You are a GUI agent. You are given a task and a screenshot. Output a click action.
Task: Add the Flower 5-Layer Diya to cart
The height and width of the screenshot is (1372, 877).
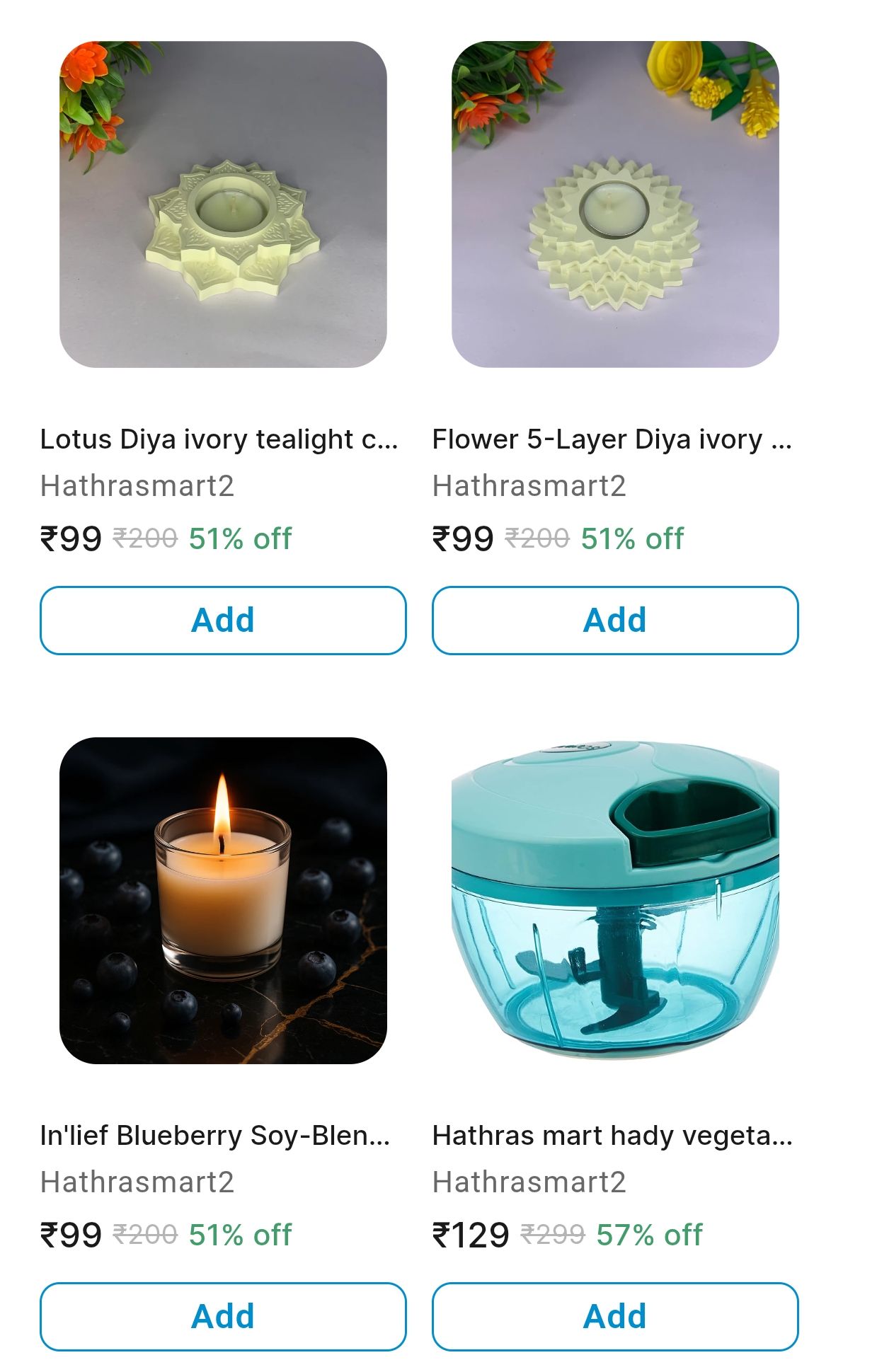click(x=615, y=621)
